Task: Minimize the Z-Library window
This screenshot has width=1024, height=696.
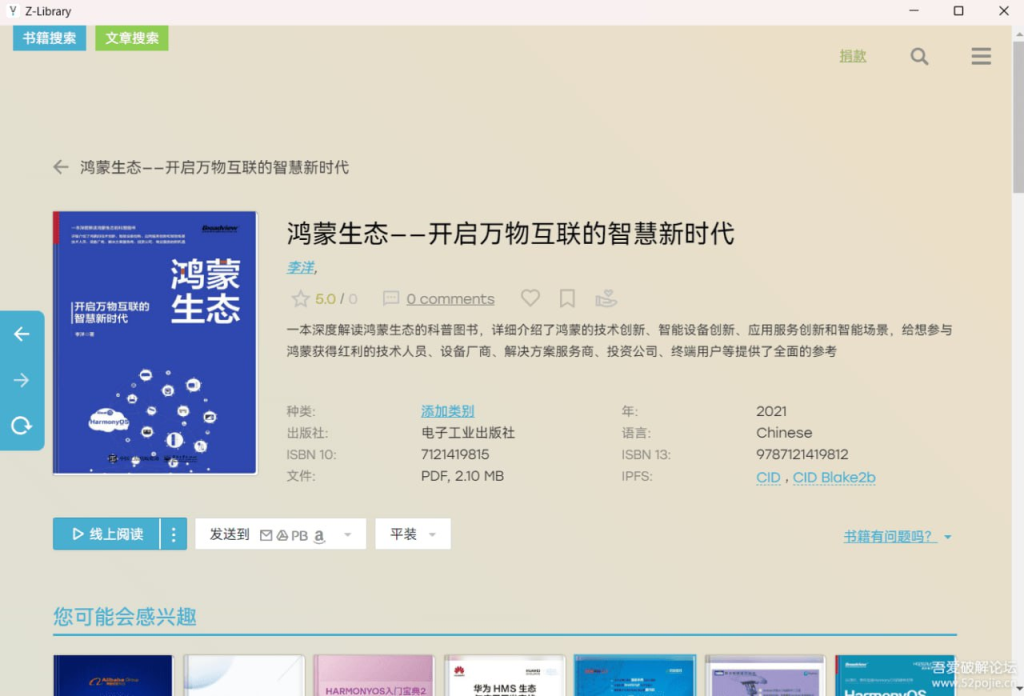Action: (x=914, y=11)
